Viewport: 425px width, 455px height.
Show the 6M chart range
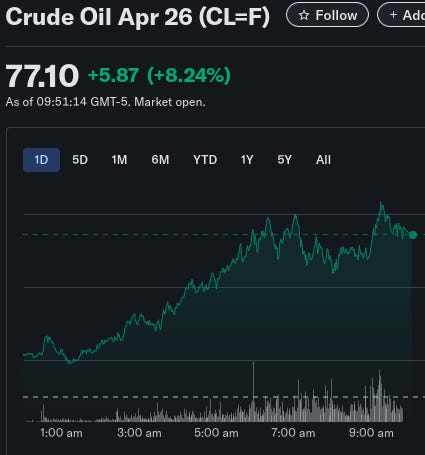tap(160, 160)
